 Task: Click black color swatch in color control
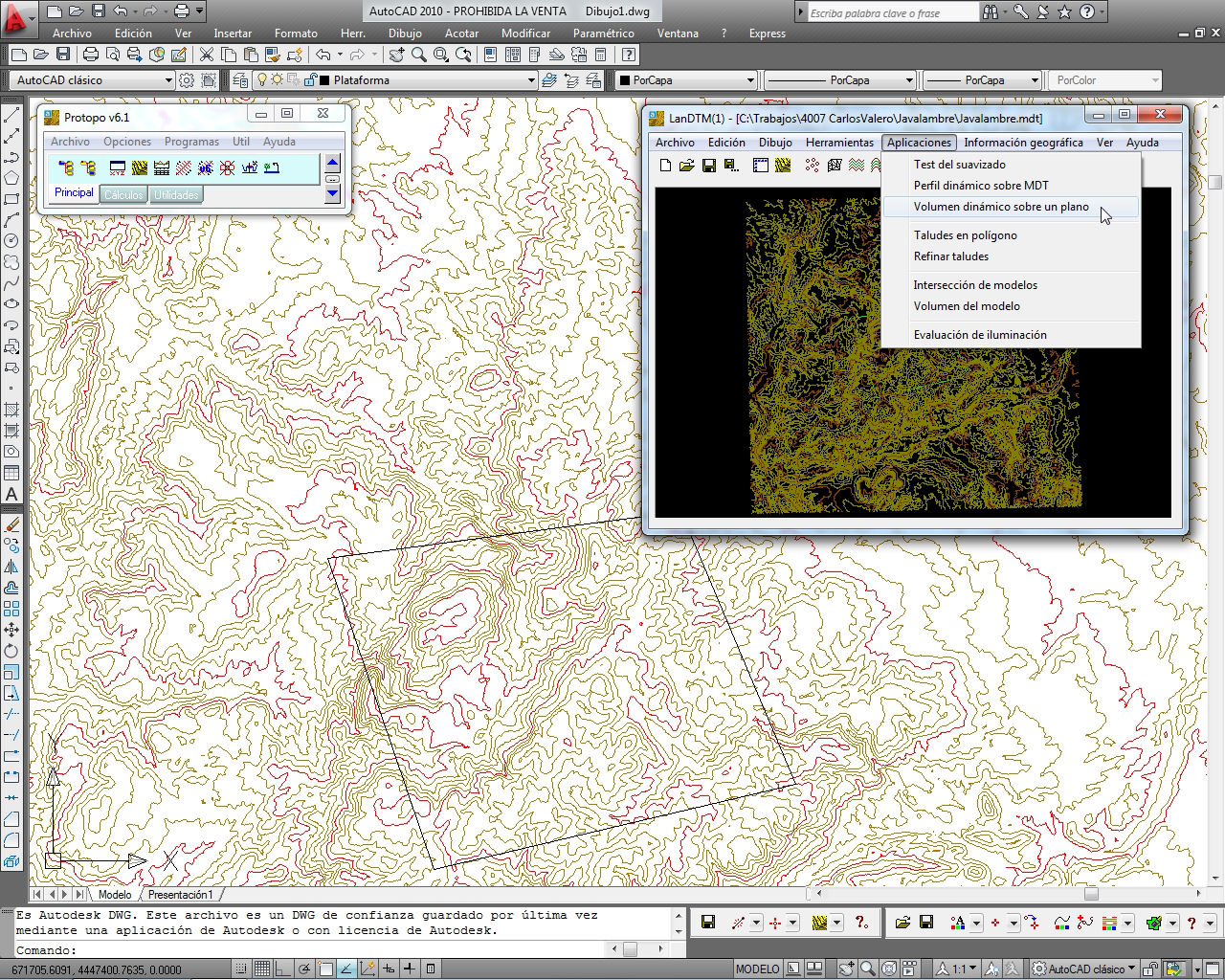[625, 80]
